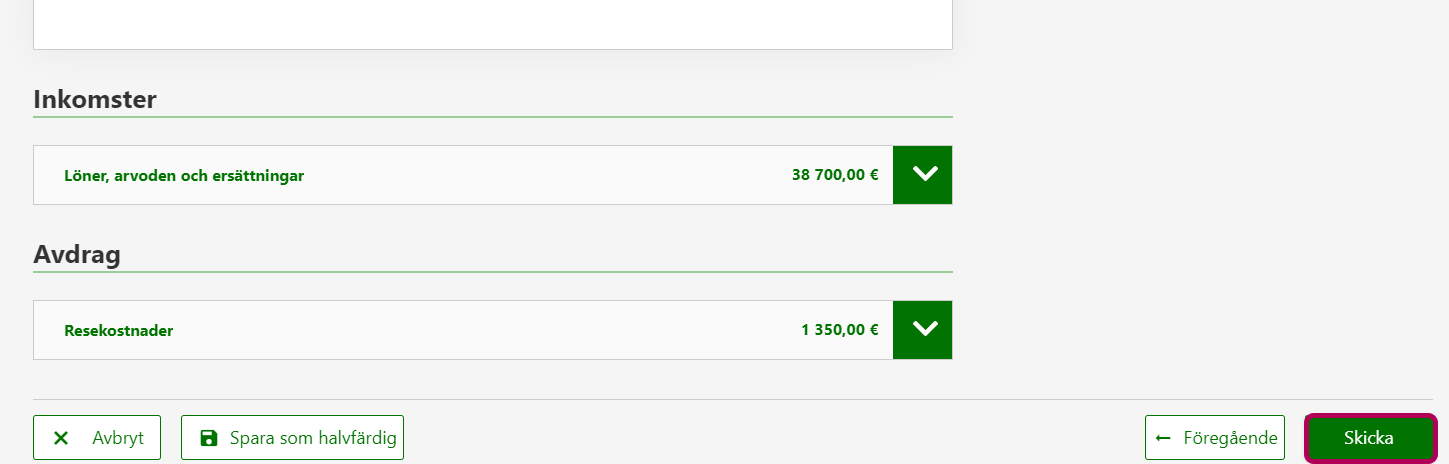Screen dimensions: 1449x464
Task: Click the blank grey area right of Inkomster
Action: (1200, 100)
